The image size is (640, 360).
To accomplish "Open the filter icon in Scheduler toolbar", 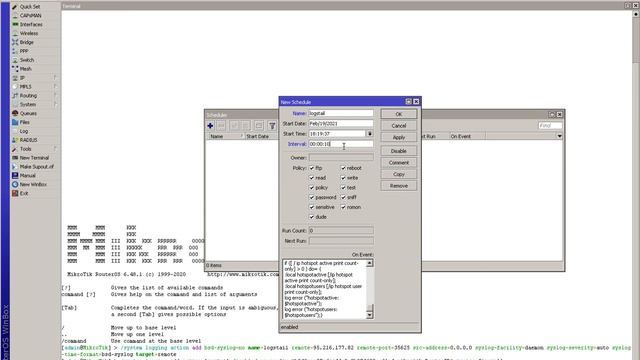I will pos(272,126).
